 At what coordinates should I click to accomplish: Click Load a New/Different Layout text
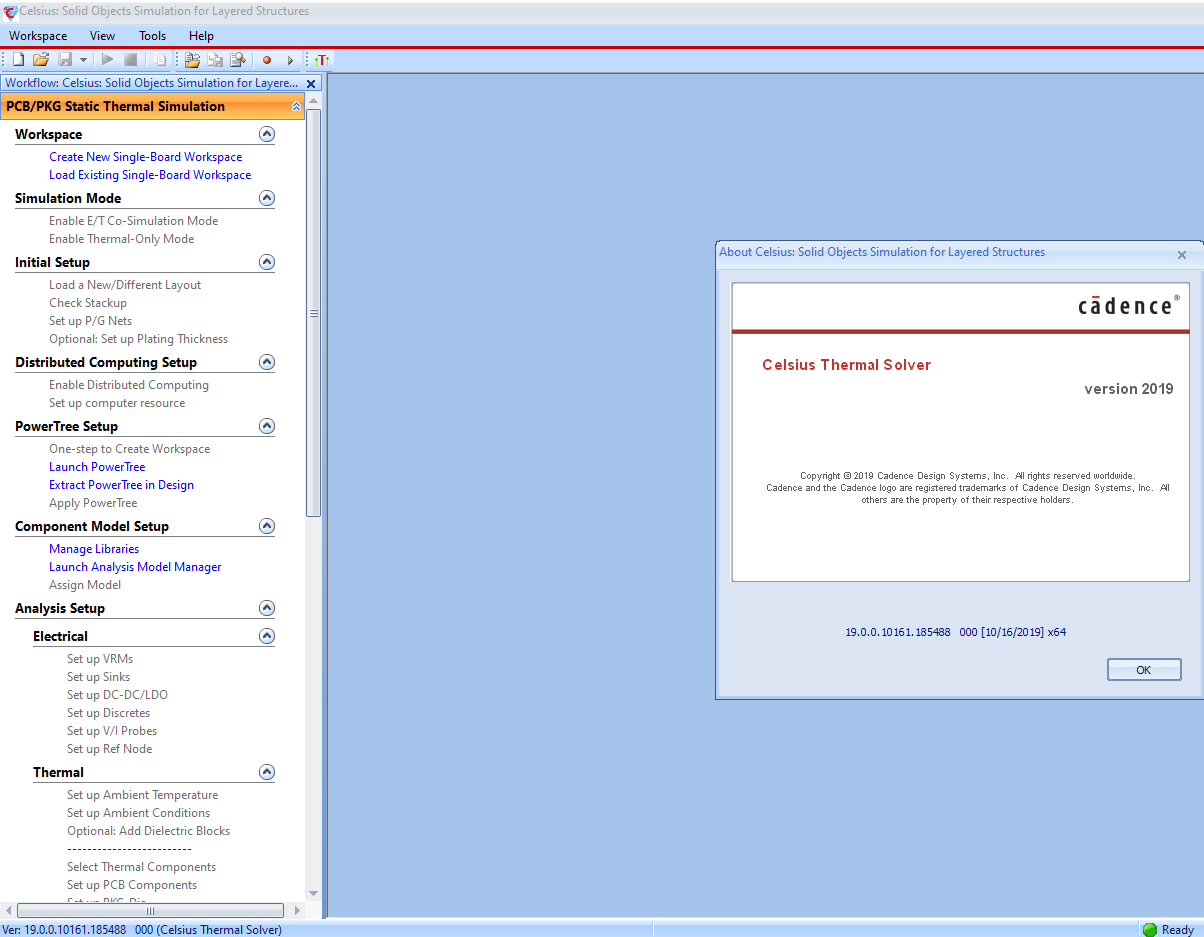(x=125, y=285)
